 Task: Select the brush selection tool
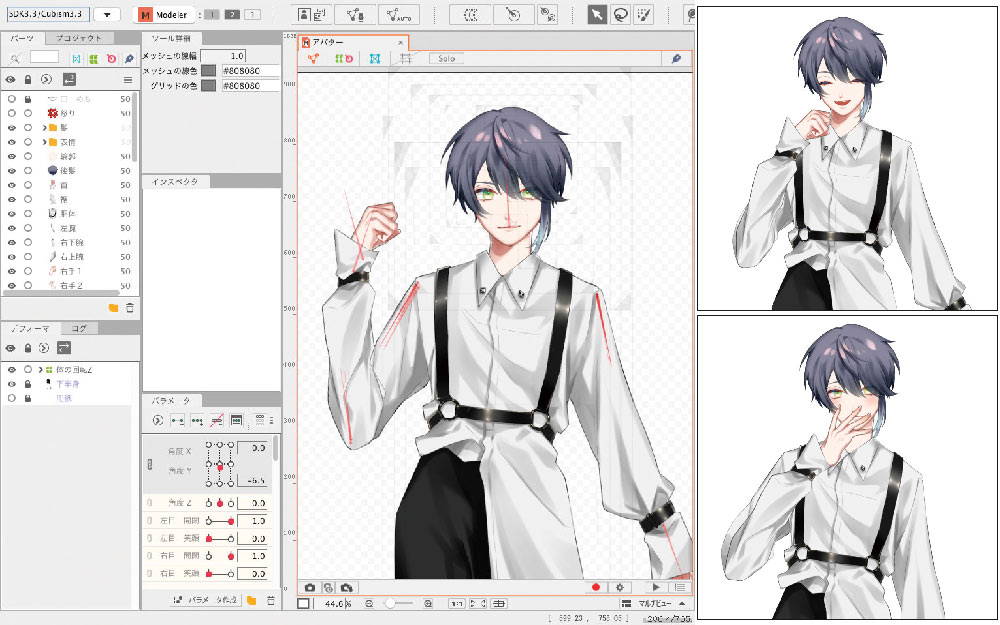coord(643,14)
